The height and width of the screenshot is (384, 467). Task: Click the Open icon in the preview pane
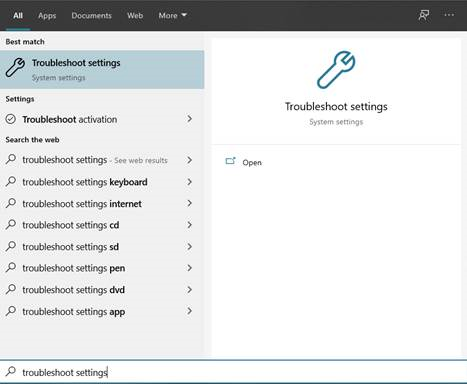click(x=230, y=162)
